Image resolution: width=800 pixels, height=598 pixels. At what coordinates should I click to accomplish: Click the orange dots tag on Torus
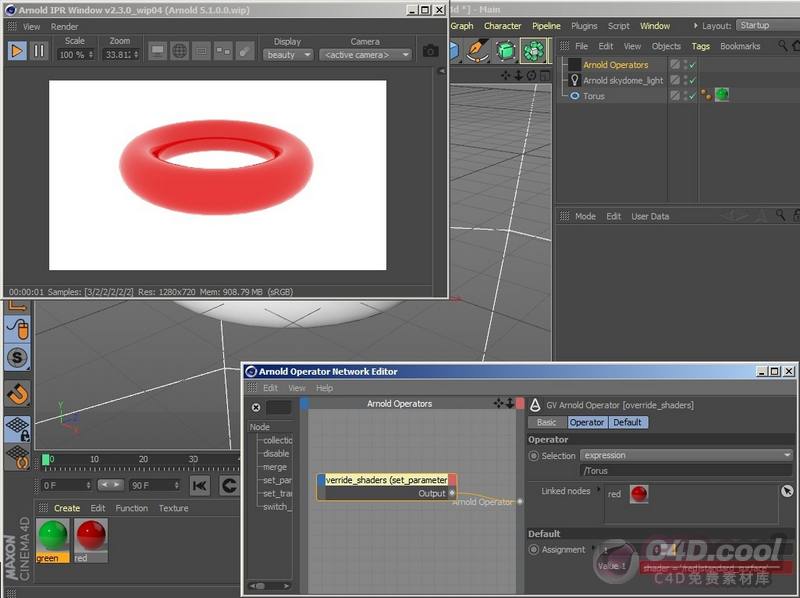coord(706,94)
